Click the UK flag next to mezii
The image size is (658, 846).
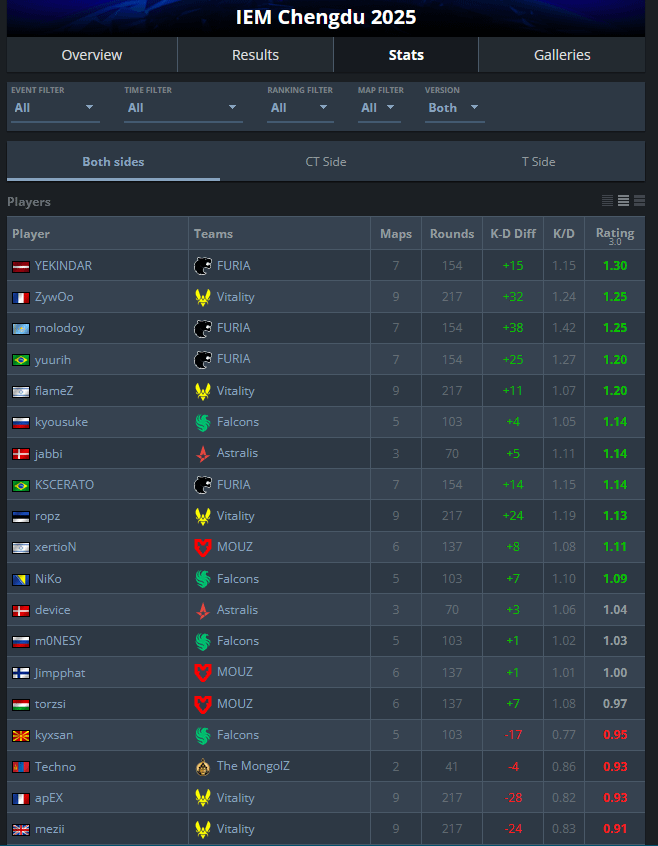tap(21, 829)
